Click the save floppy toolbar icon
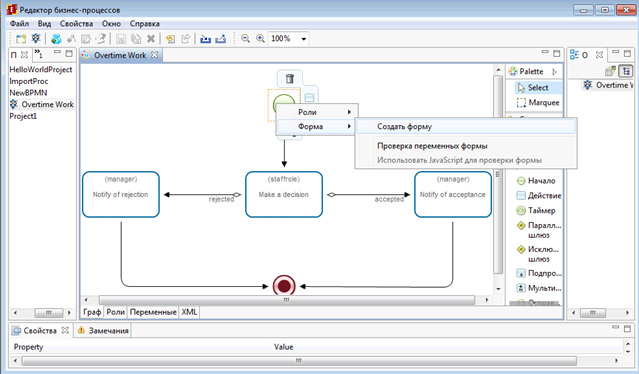Image resolution: width=639 pixels, height=374 pixels. (x=121, y=39)
